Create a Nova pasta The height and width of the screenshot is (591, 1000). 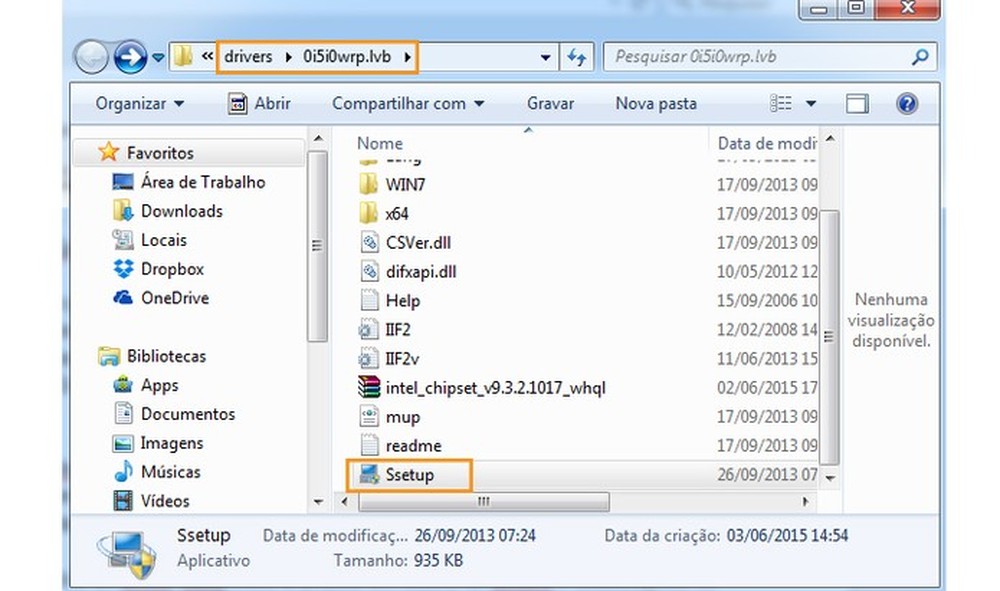[x=655, y=103]
